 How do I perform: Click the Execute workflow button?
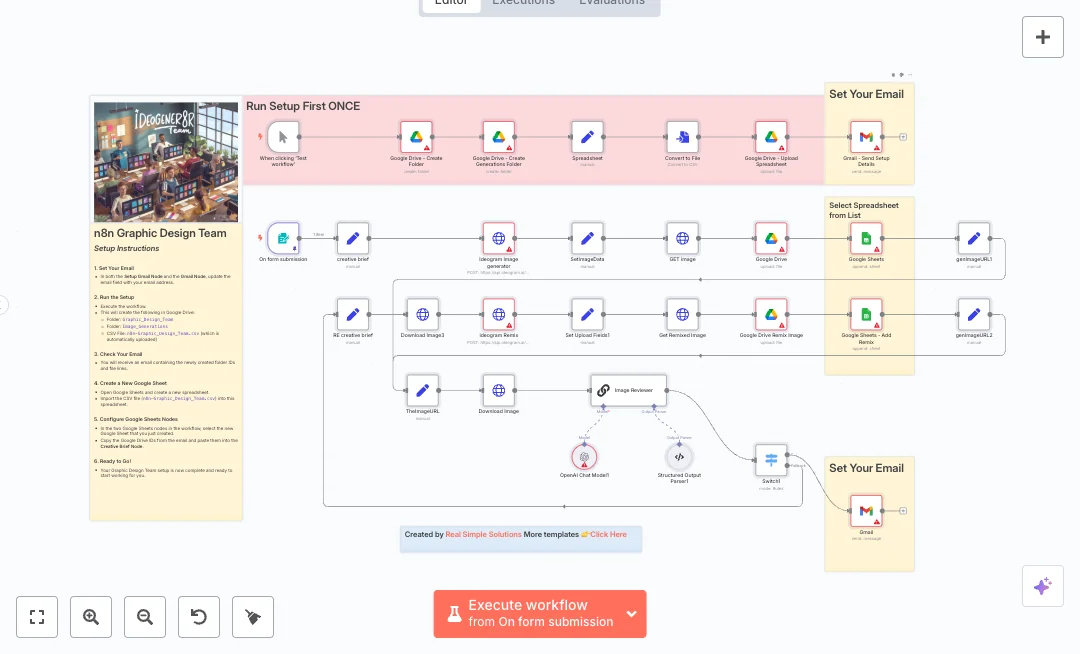tap(528, 614)
